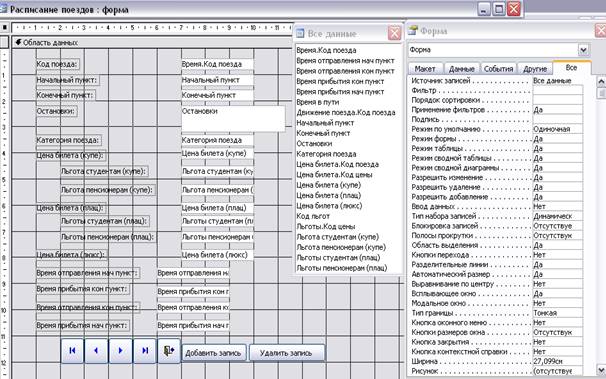Switch to the Данные tab
Image resolution: width=606 pixels, height=379 pixels.
click(x=462, y=69)
